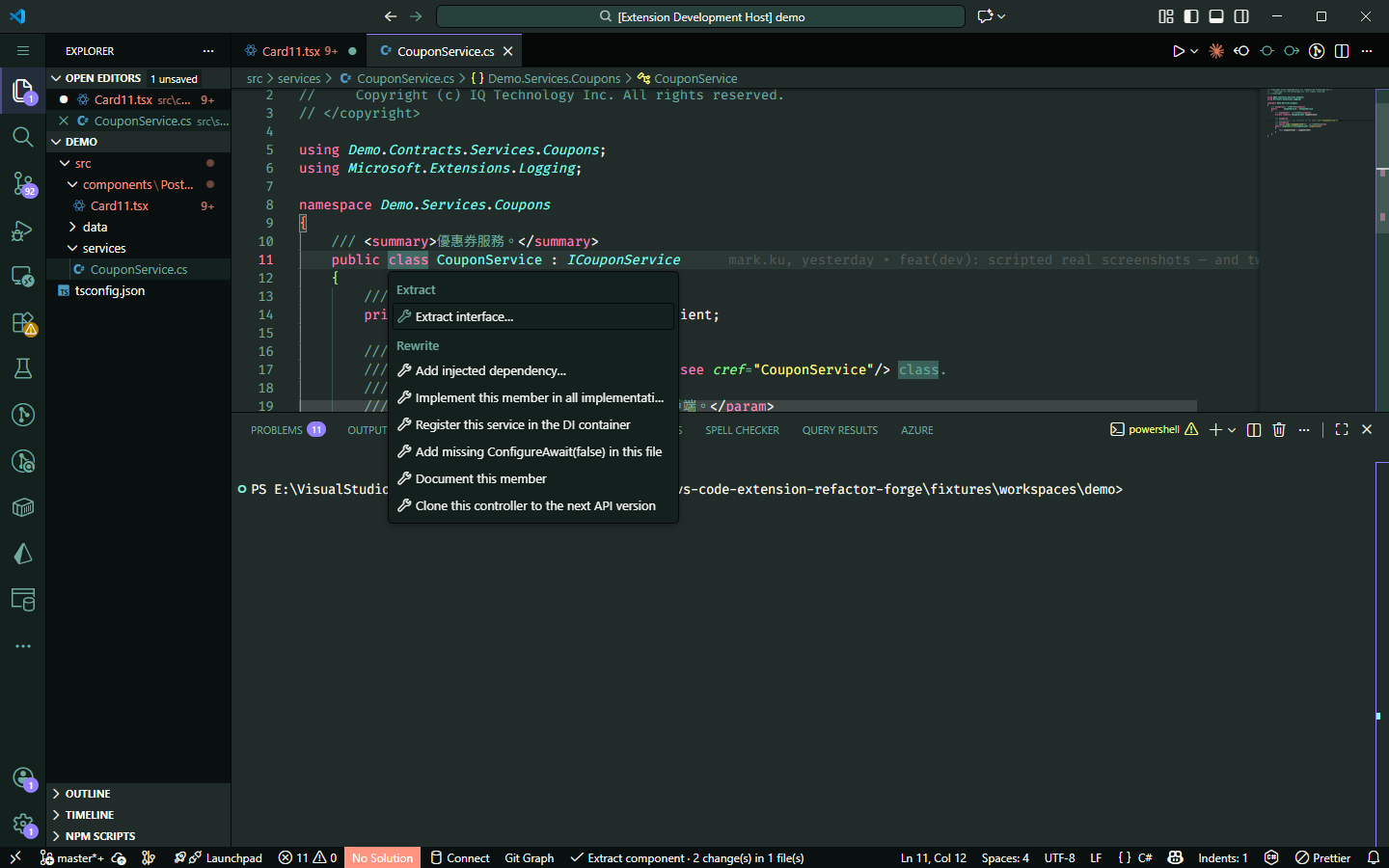1389x868 pixels.
Task: Kill terminal with the trash icon
Action: click(x=1279, y=430)
